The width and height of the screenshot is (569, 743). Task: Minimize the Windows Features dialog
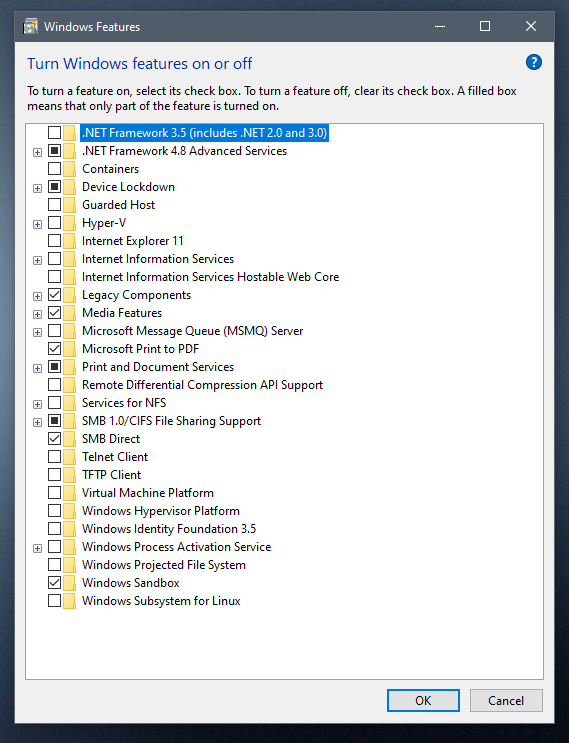pos(440,27)
